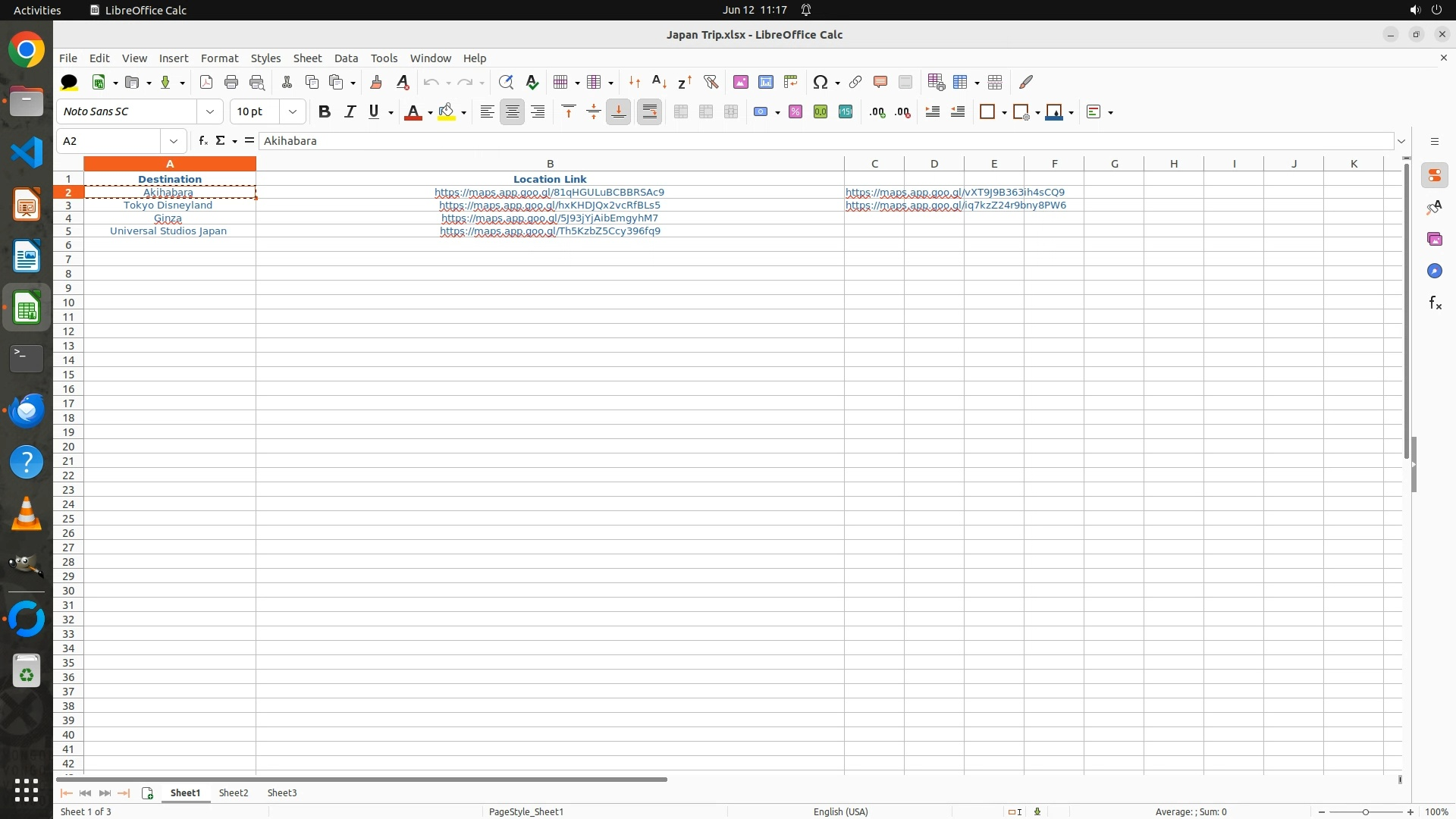Click the zoom slider handle

coord(1366,812)
